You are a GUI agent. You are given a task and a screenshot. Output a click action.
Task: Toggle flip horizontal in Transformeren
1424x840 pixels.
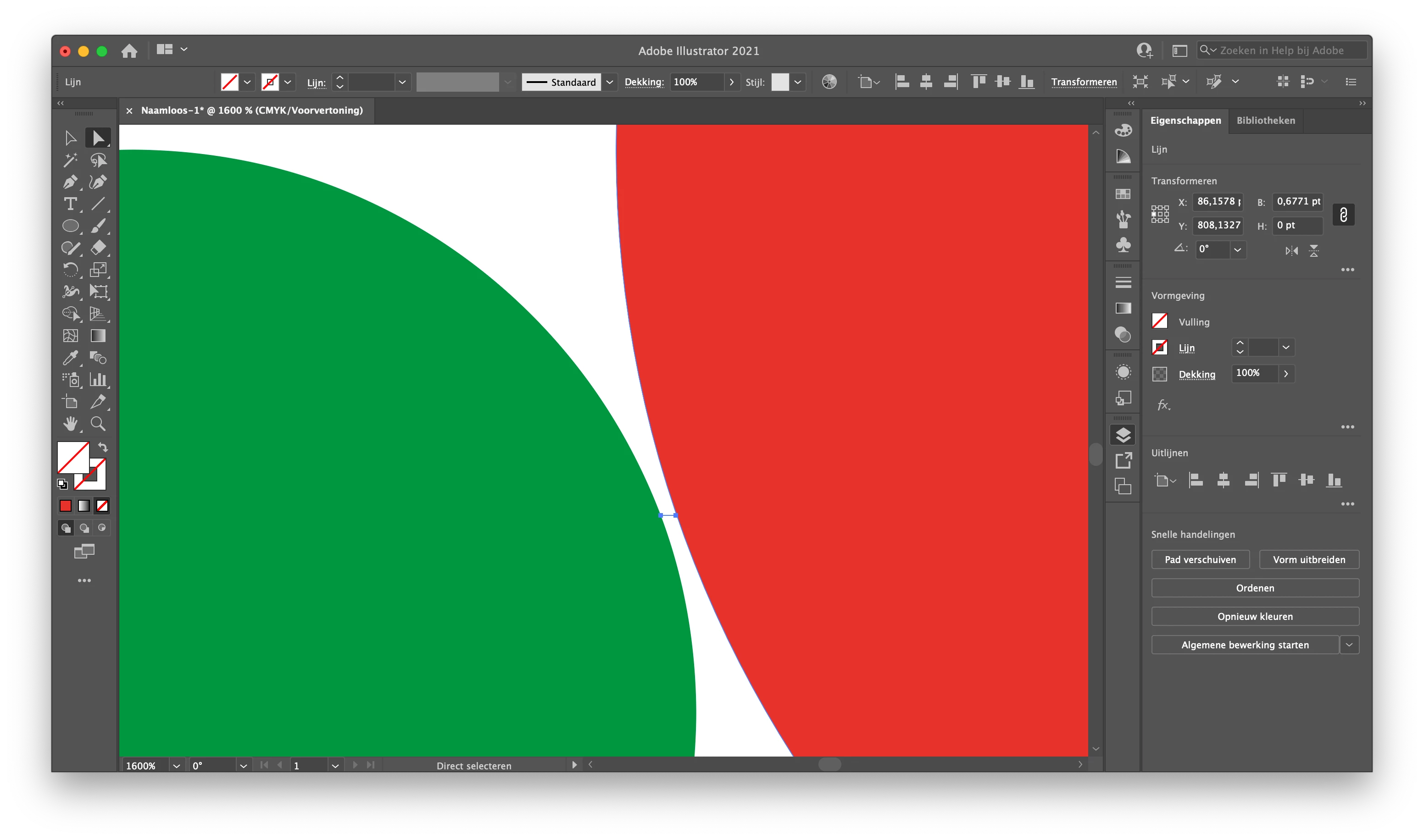(x=1291, y=250)
